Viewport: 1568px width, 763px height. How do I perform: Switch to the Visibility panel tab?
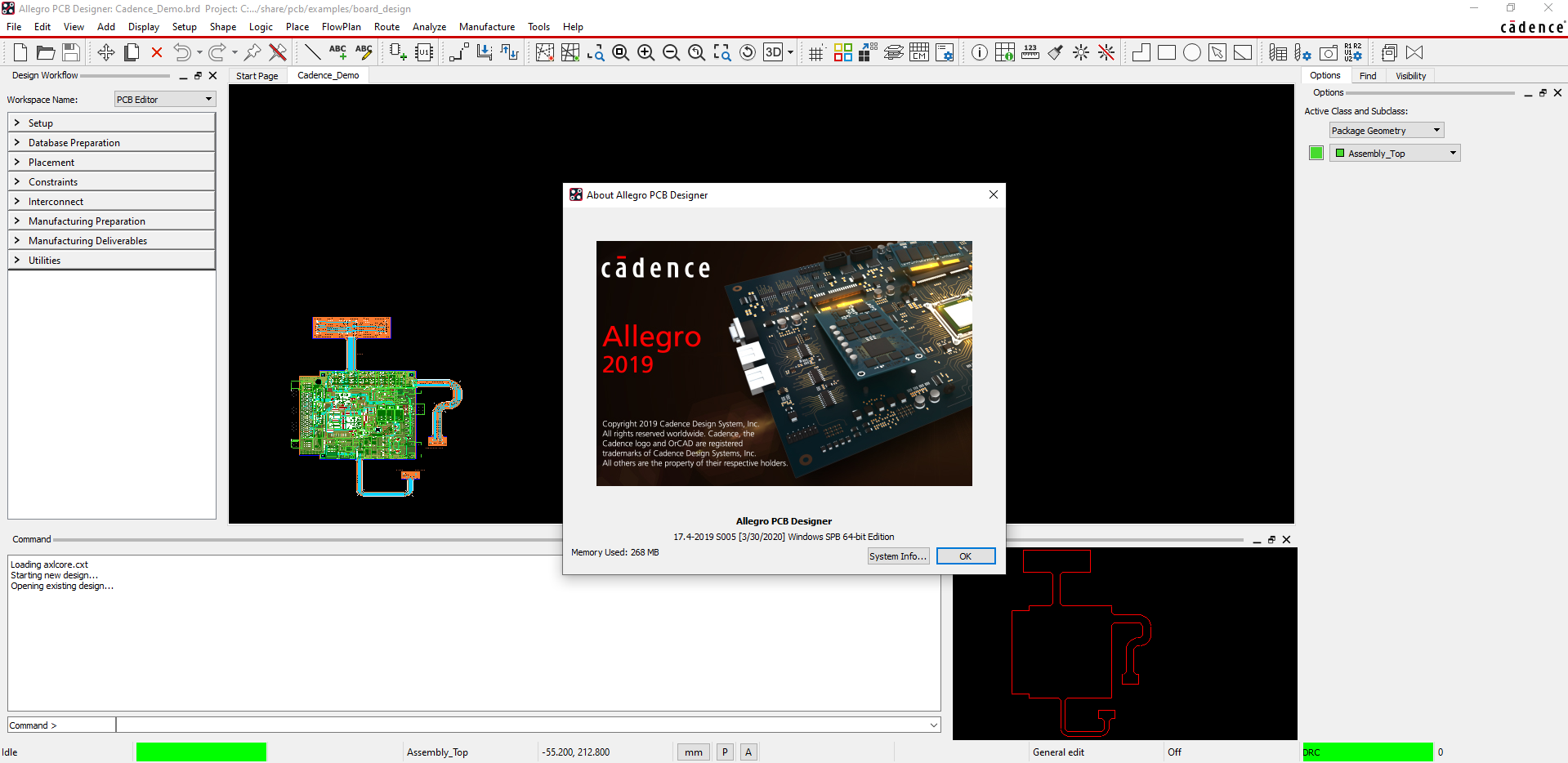pos(1410,76)
